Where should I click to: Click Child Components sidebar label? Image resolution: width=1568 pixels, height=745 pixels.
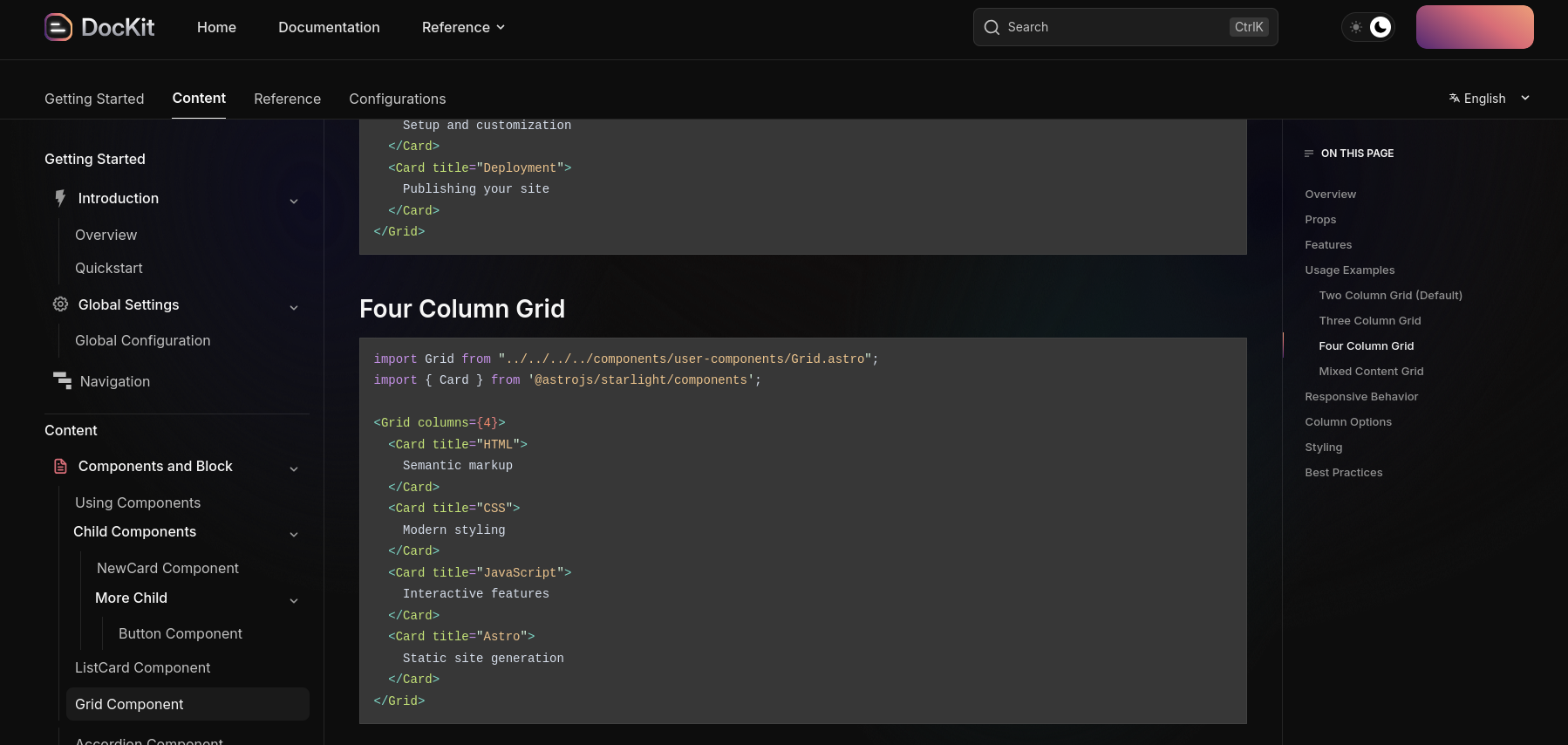pos(134,531)
